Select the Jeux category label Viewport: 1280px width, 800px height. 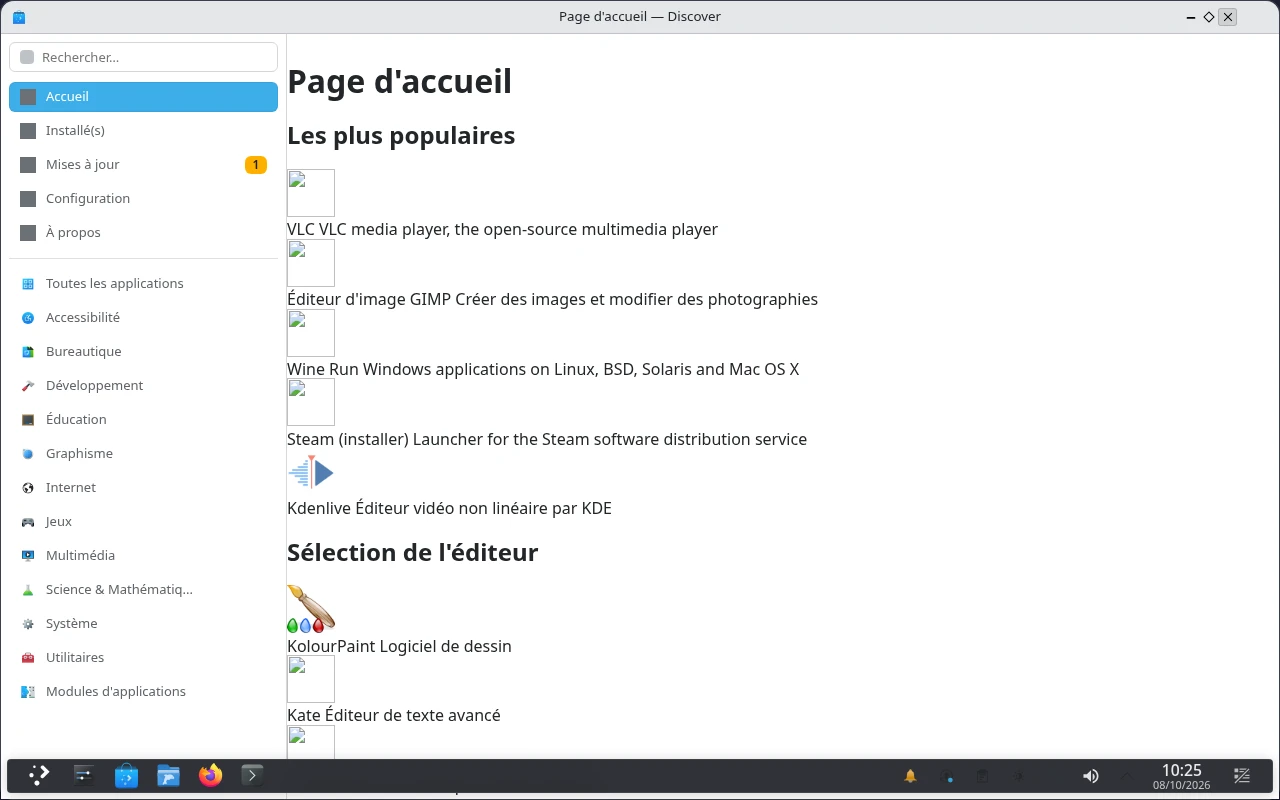59,522
